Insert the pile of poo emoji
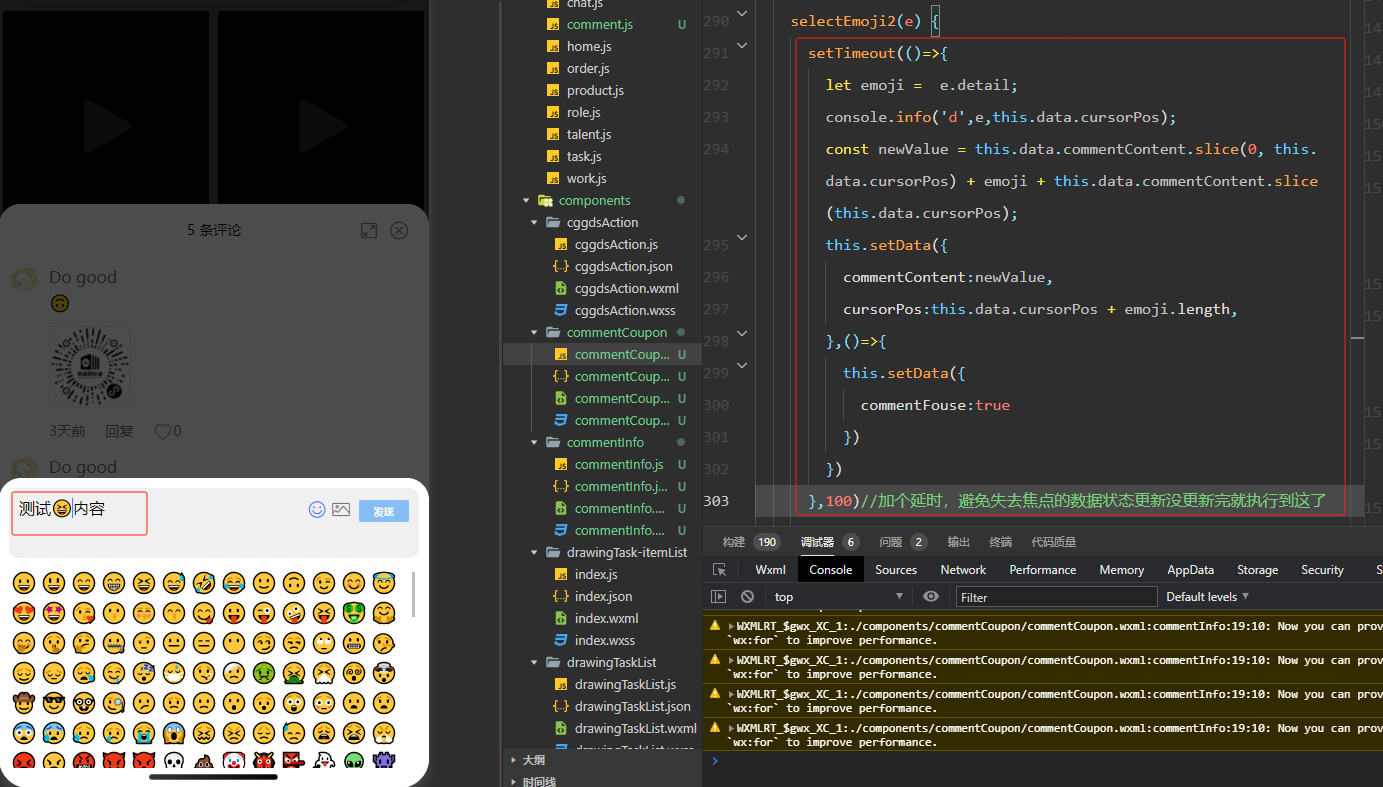Screen dimensions: 1383x787 point(204,761)
